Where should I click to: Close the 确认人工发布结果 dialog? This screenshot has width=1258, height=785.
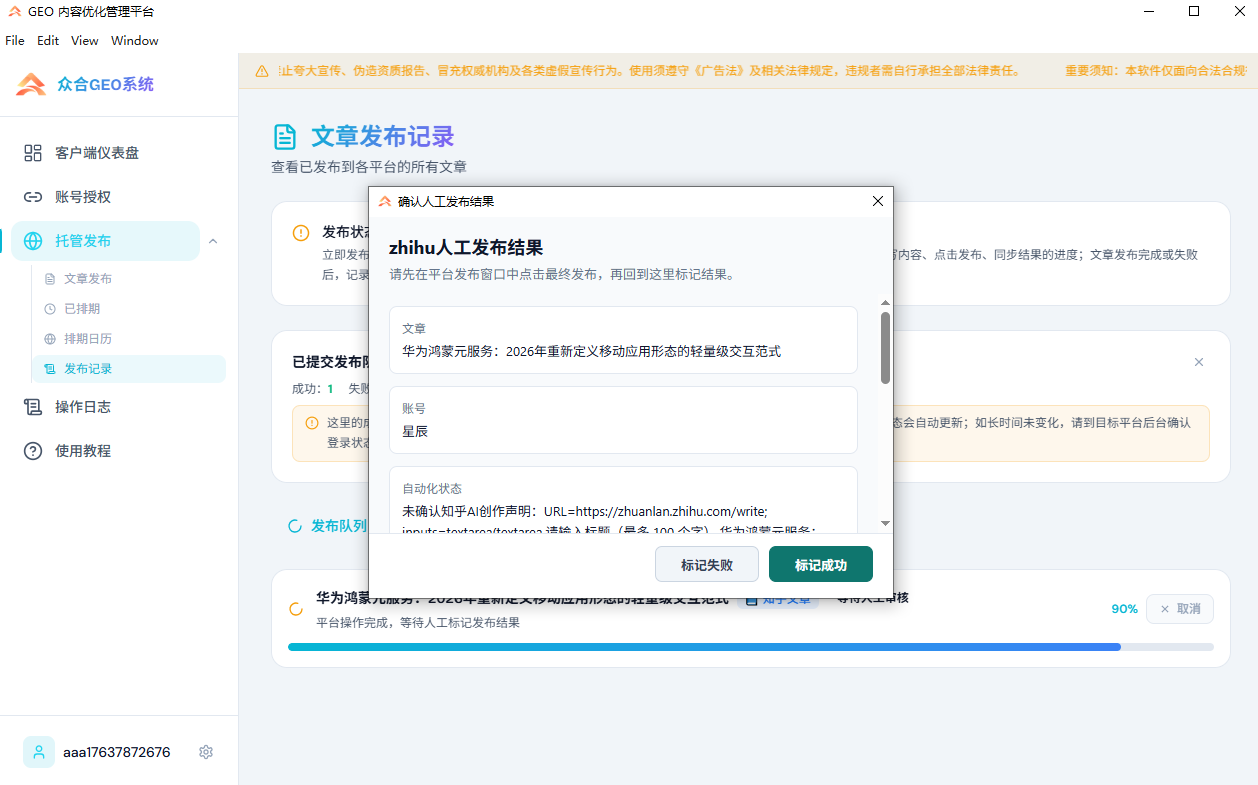click(x=878, y=201)
